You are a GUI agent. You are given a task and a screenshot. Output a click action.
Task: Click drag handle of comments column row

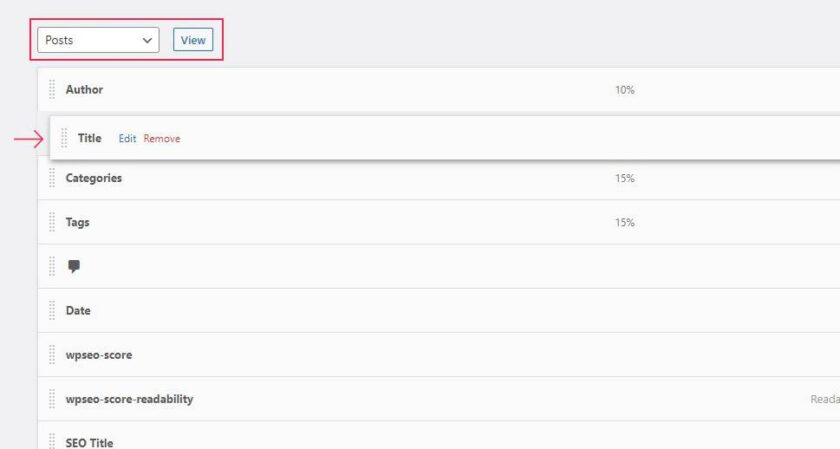point(52,266)
